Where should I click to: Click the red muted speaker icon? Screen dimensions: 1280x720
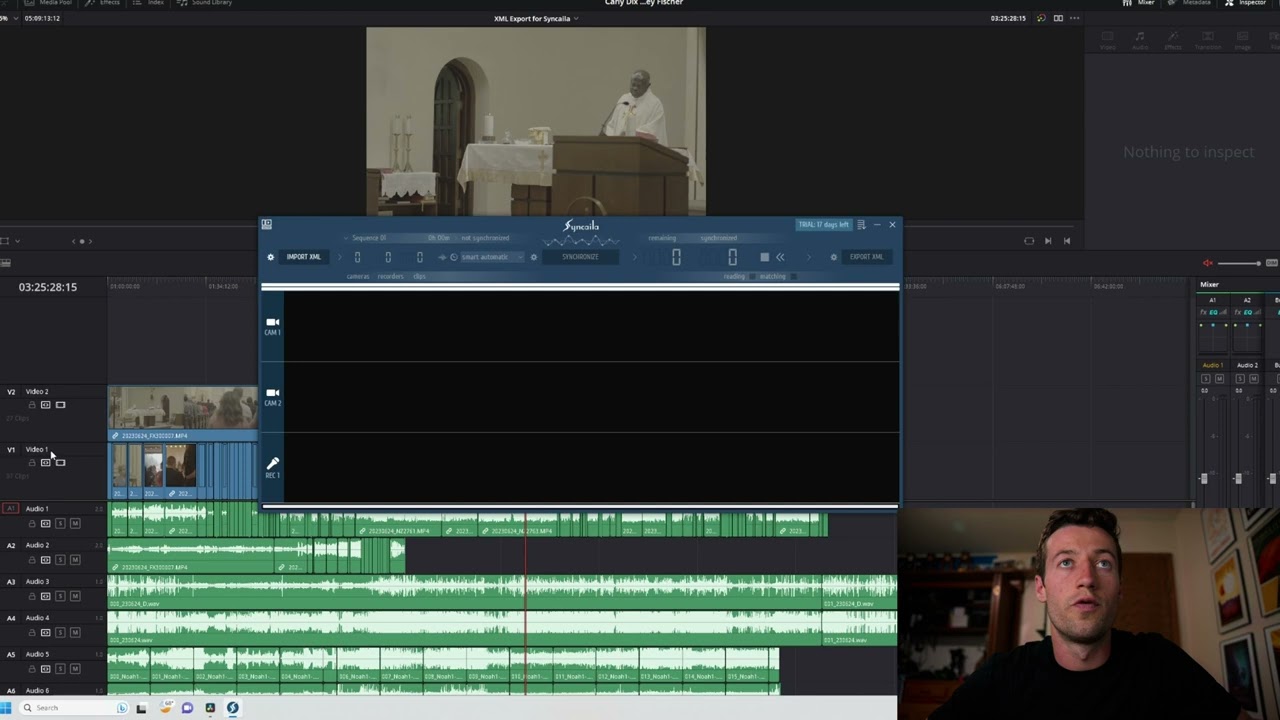(1208, 263)
